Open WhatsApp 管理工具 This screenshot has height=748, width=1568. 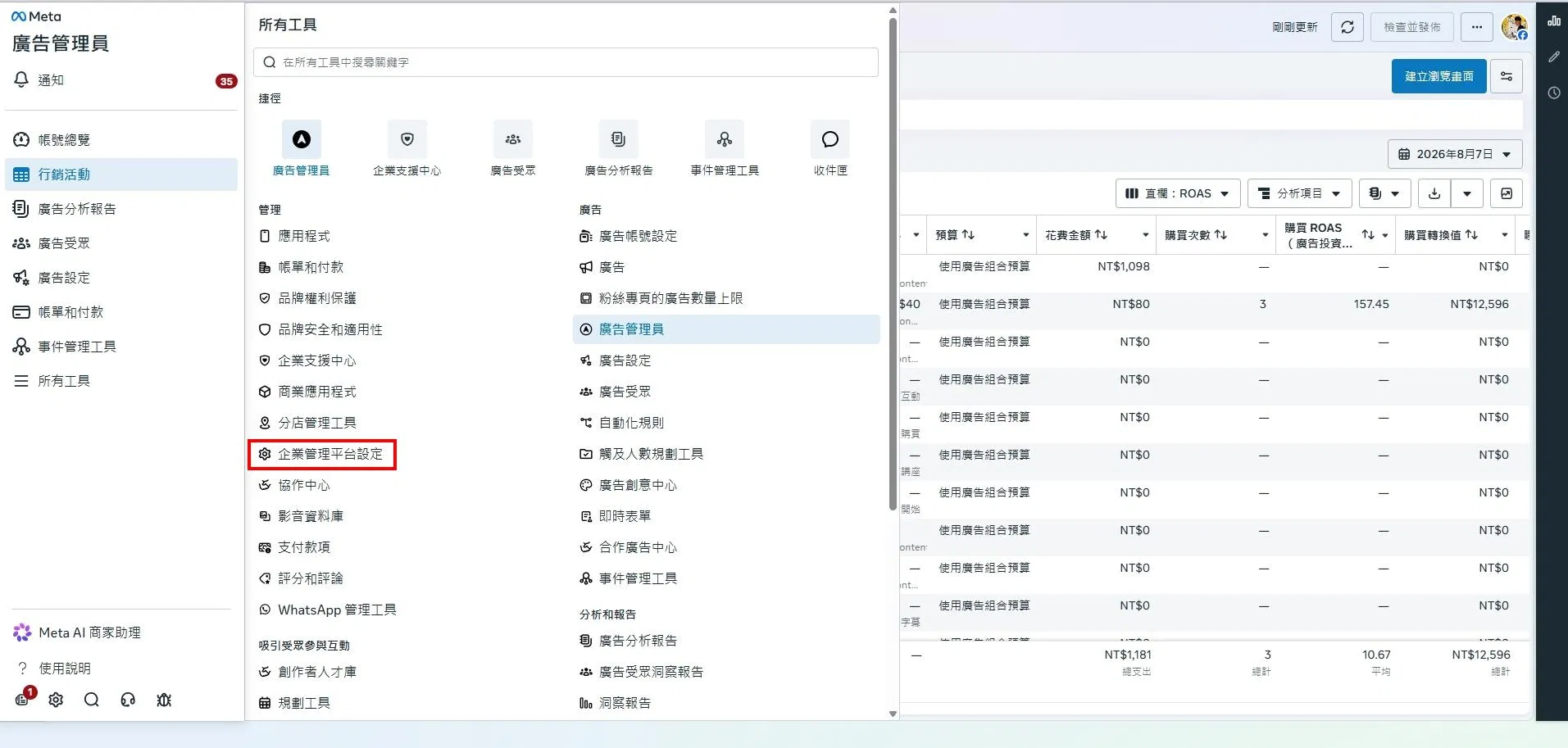327,610
